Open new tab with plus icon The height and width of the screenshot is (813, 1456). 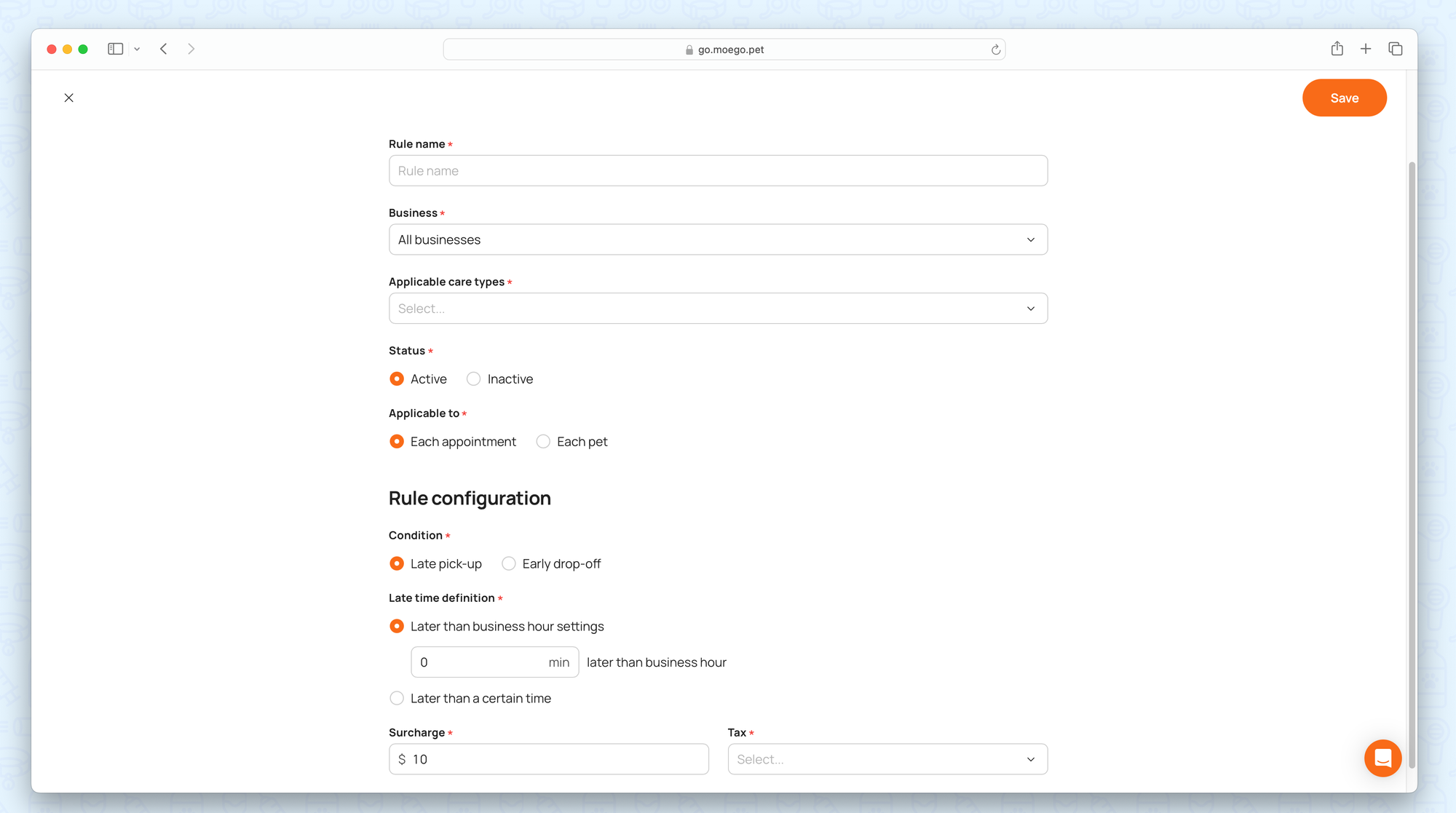[1366, 49]
